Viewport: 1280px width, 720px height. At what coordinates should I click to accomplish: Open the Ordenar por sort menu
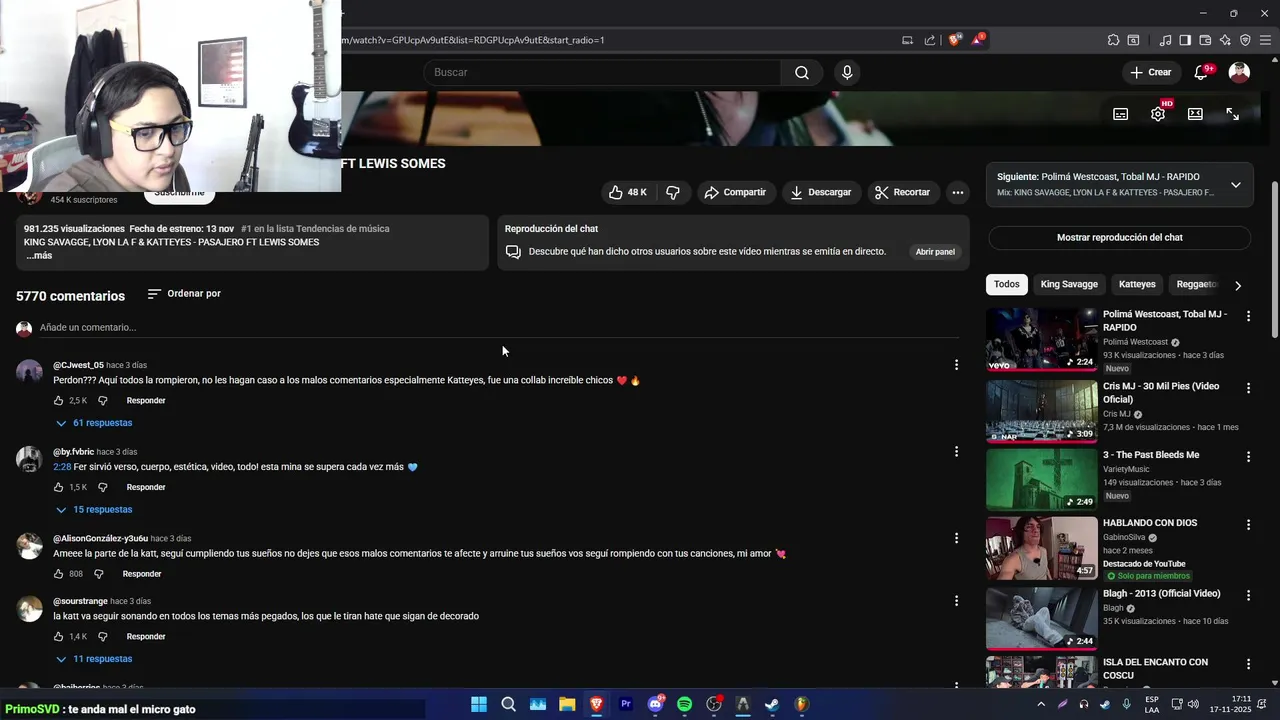pyautogui.click(x=184, y=294)
